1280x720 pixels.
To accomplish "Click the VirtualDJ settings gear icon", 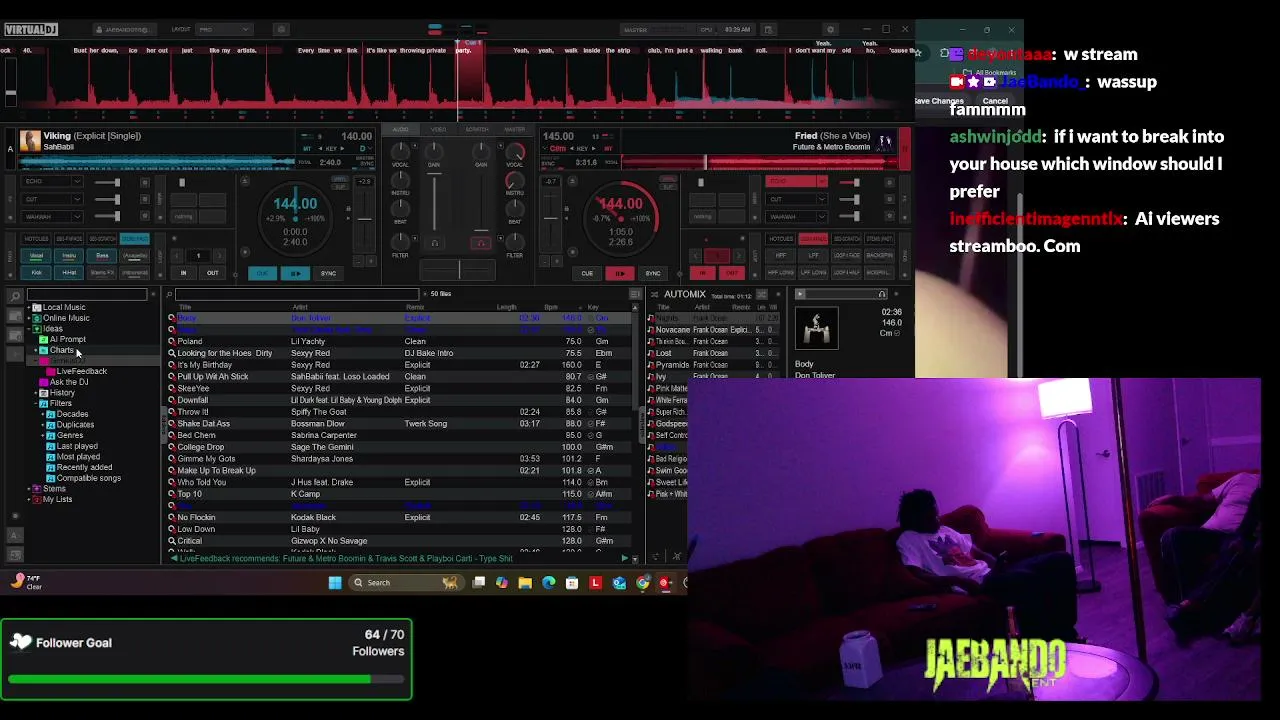I will pos(830,30).
